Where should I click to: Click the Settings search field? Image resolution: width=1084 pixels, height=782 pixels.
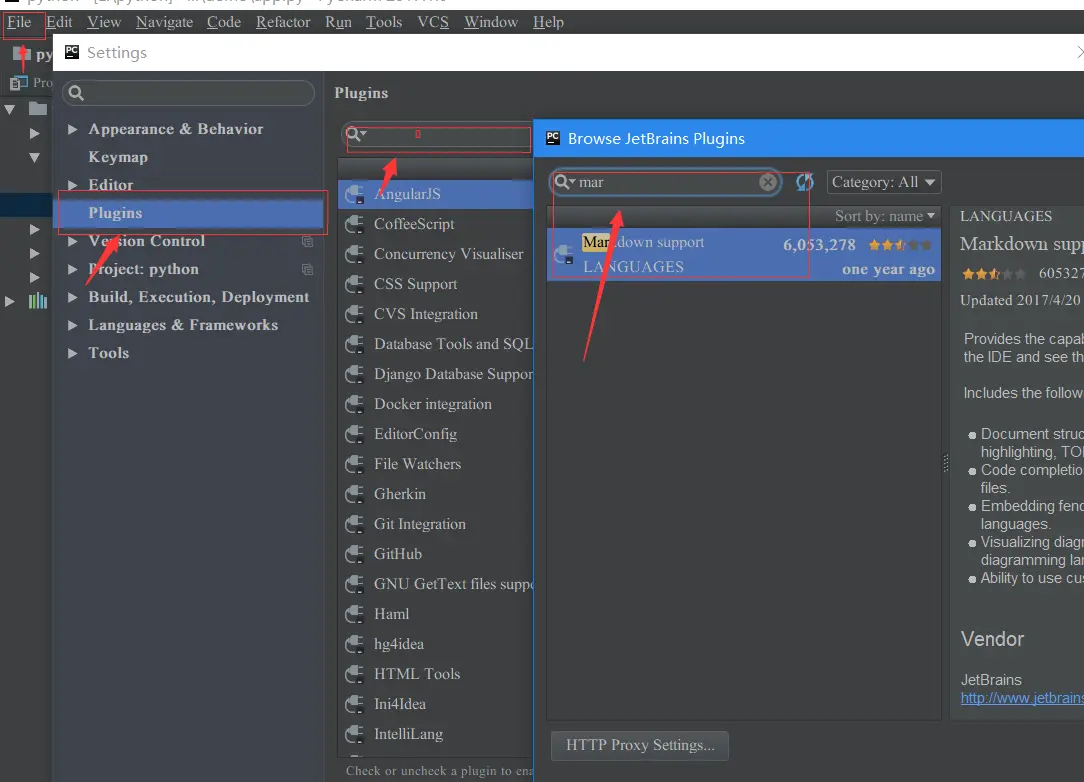tap(188, 93)
